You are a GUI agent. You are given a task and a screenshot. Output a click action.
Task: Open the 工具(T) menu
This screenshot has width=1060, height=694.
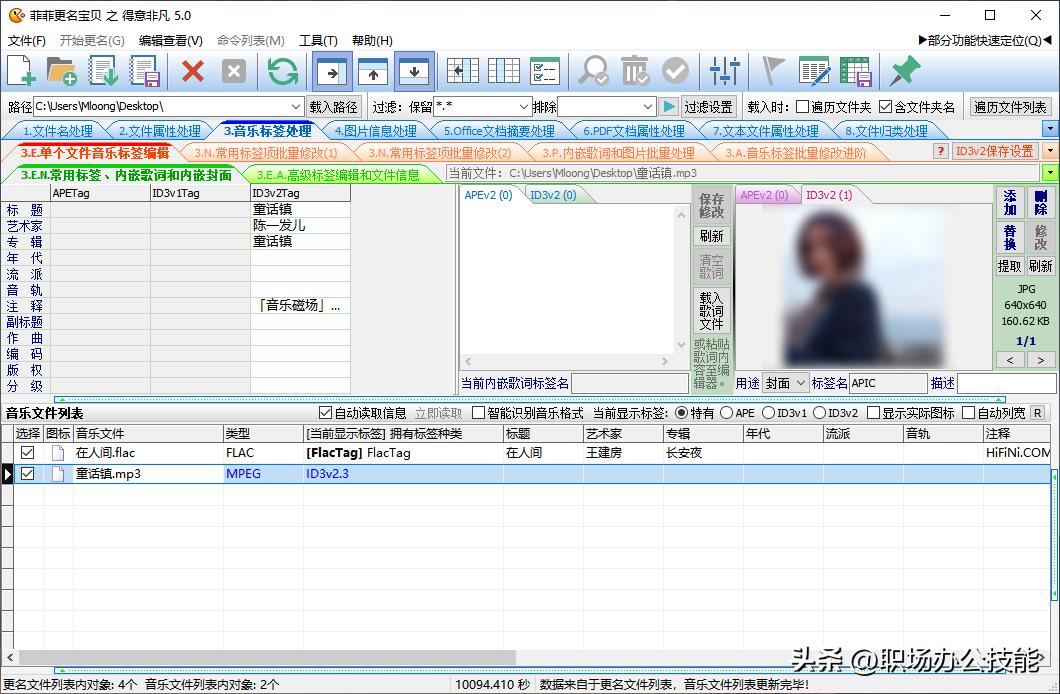point(318,41)
